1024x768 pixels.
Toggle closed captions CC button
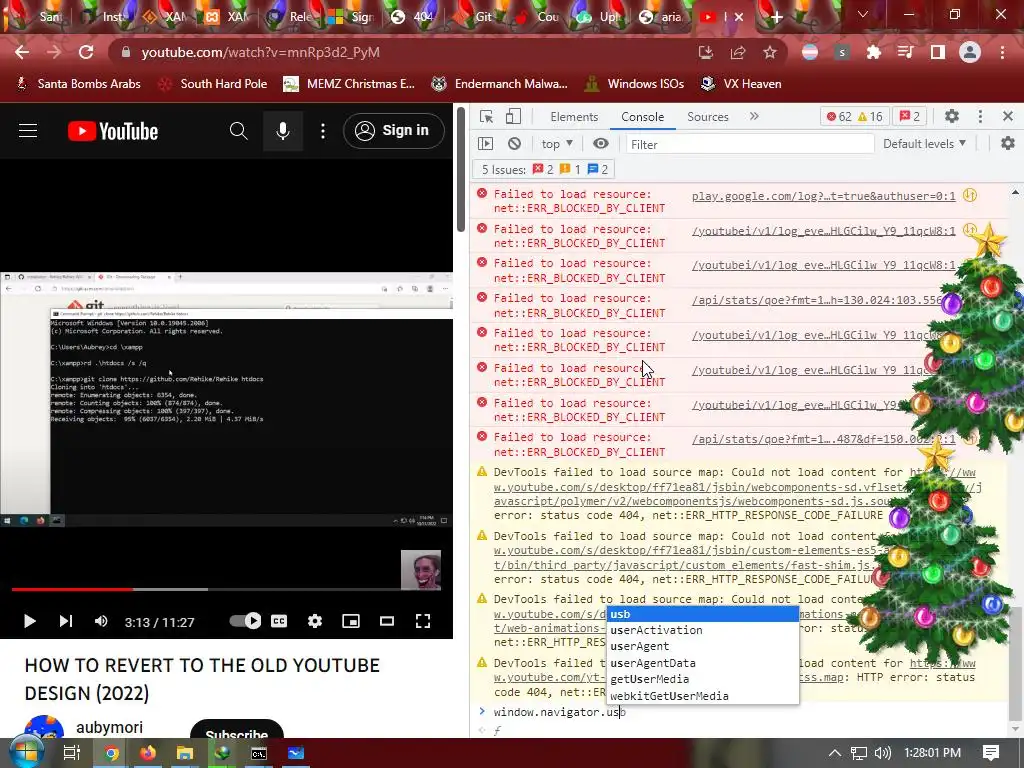(x=279, y=621)
